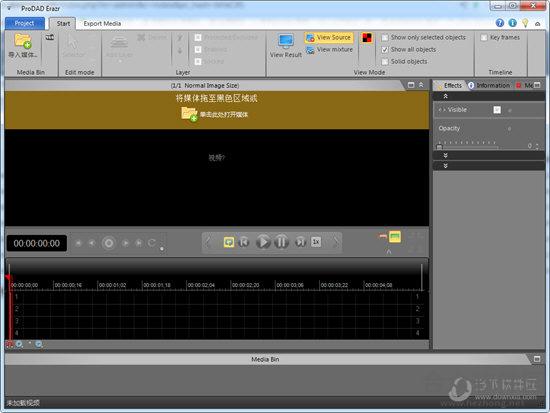Image resolution: width=550 pixels, height=413 pixels.
Task: Click the rotate loop icon left of playback
Action: click(x=152, y=242)
